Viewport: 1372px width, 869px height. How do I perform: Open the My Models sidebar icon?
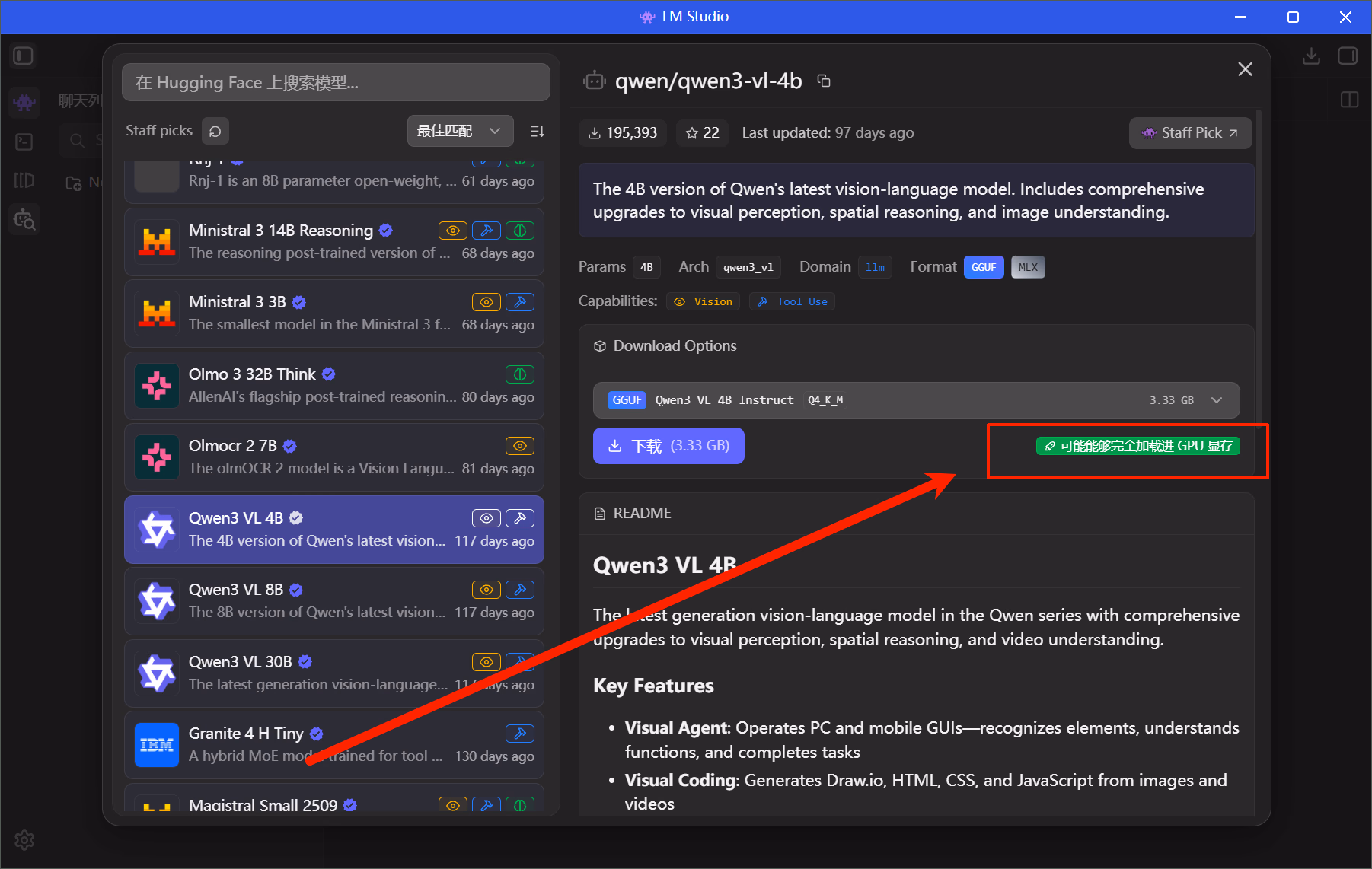coord(24,180)
